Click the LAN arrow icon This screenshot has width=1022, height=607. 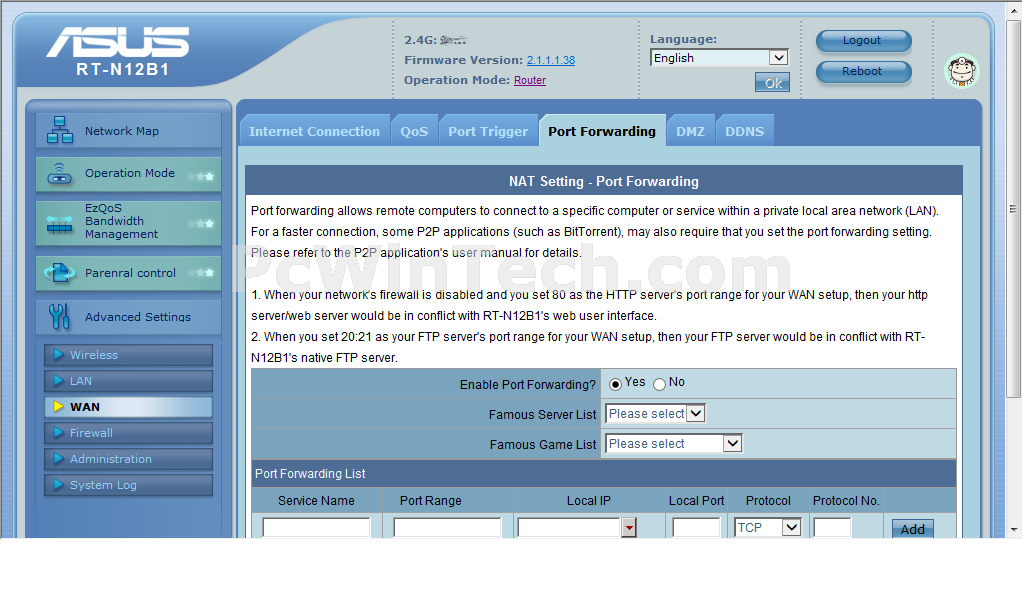58,381
